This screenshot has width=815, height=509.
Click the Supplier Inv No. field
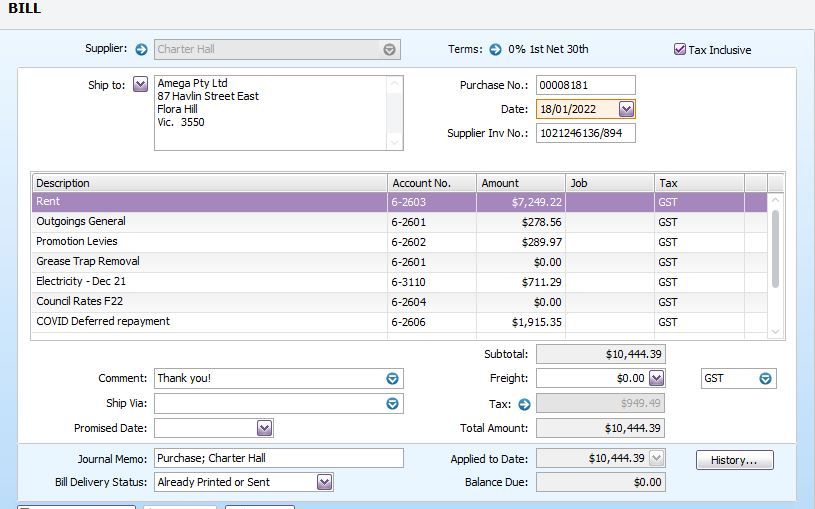585,133
